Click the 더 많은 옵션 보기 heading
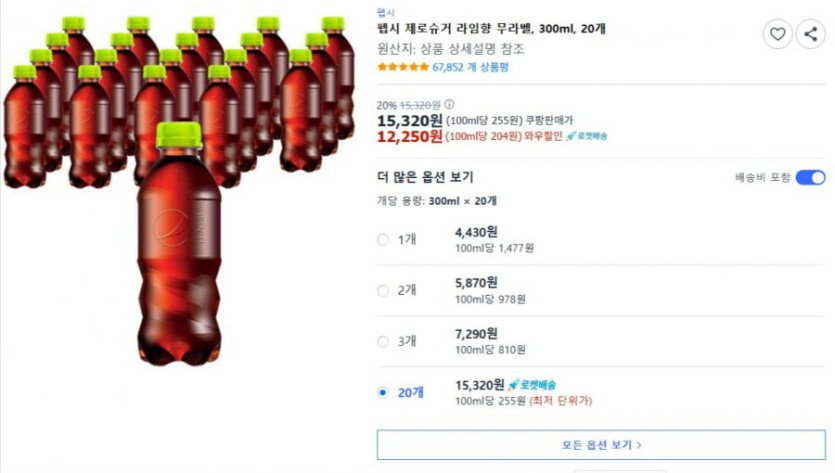This screenshot has width=835, height=473. click(425, 177)
